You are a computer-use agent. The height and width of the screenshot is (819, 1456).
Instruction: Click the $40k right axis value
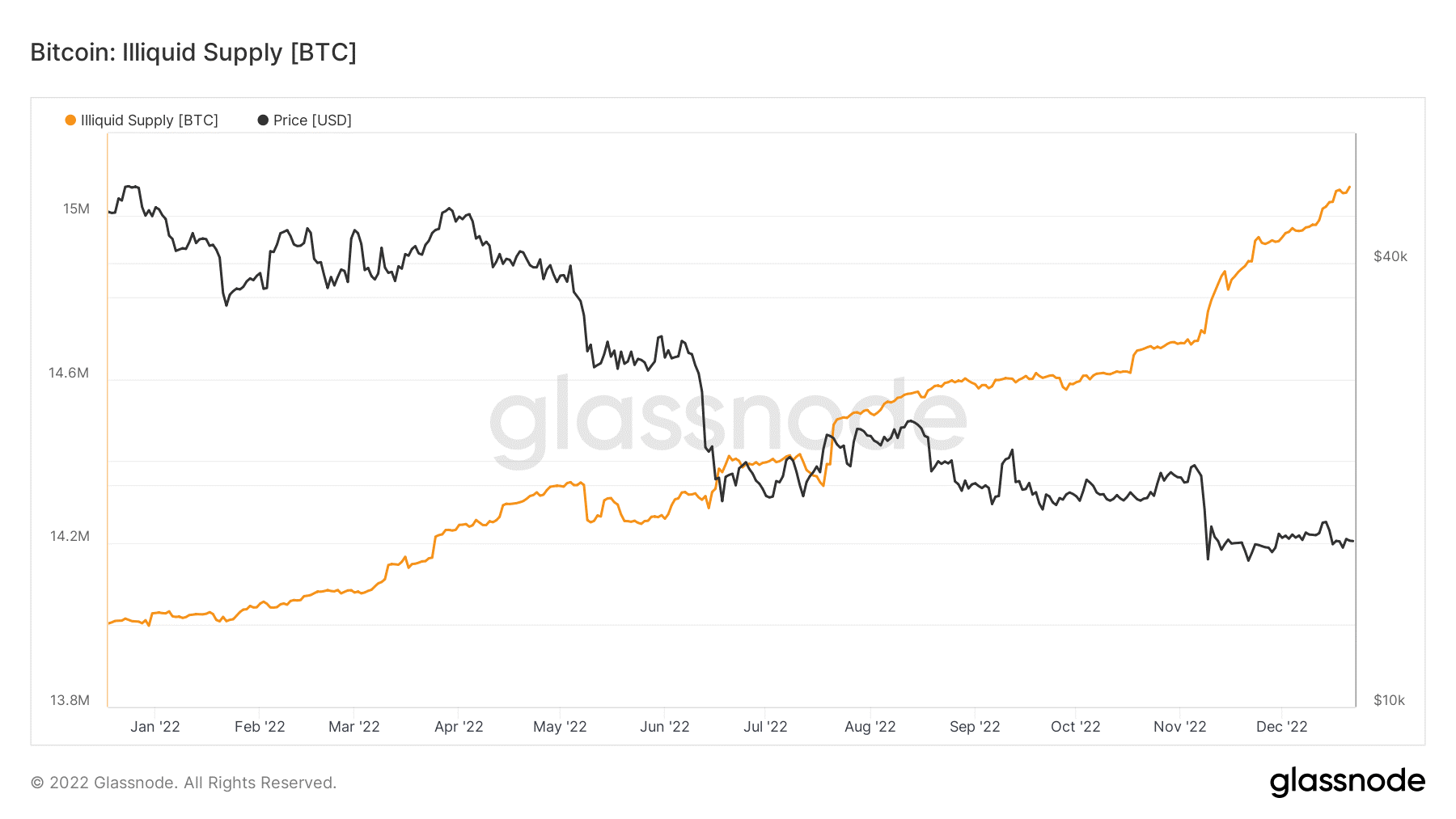[1390, 257]
